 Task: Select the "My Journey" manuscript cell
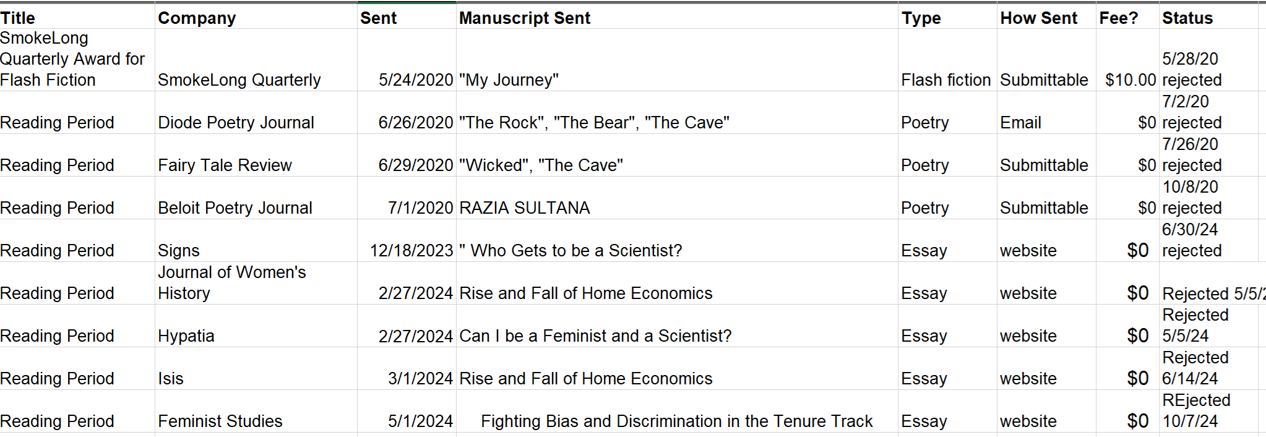coord(677,60)
